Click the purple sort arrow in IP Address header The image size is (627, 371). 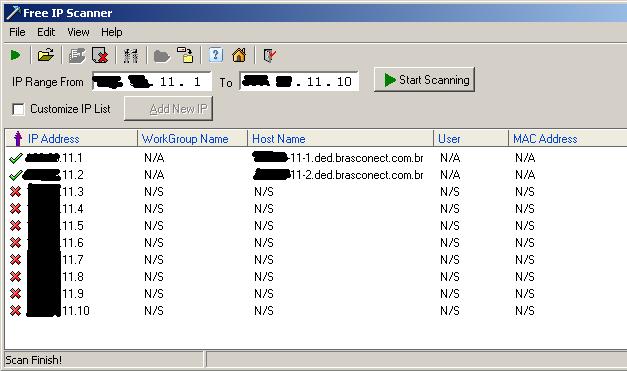(x=18, y=138)
